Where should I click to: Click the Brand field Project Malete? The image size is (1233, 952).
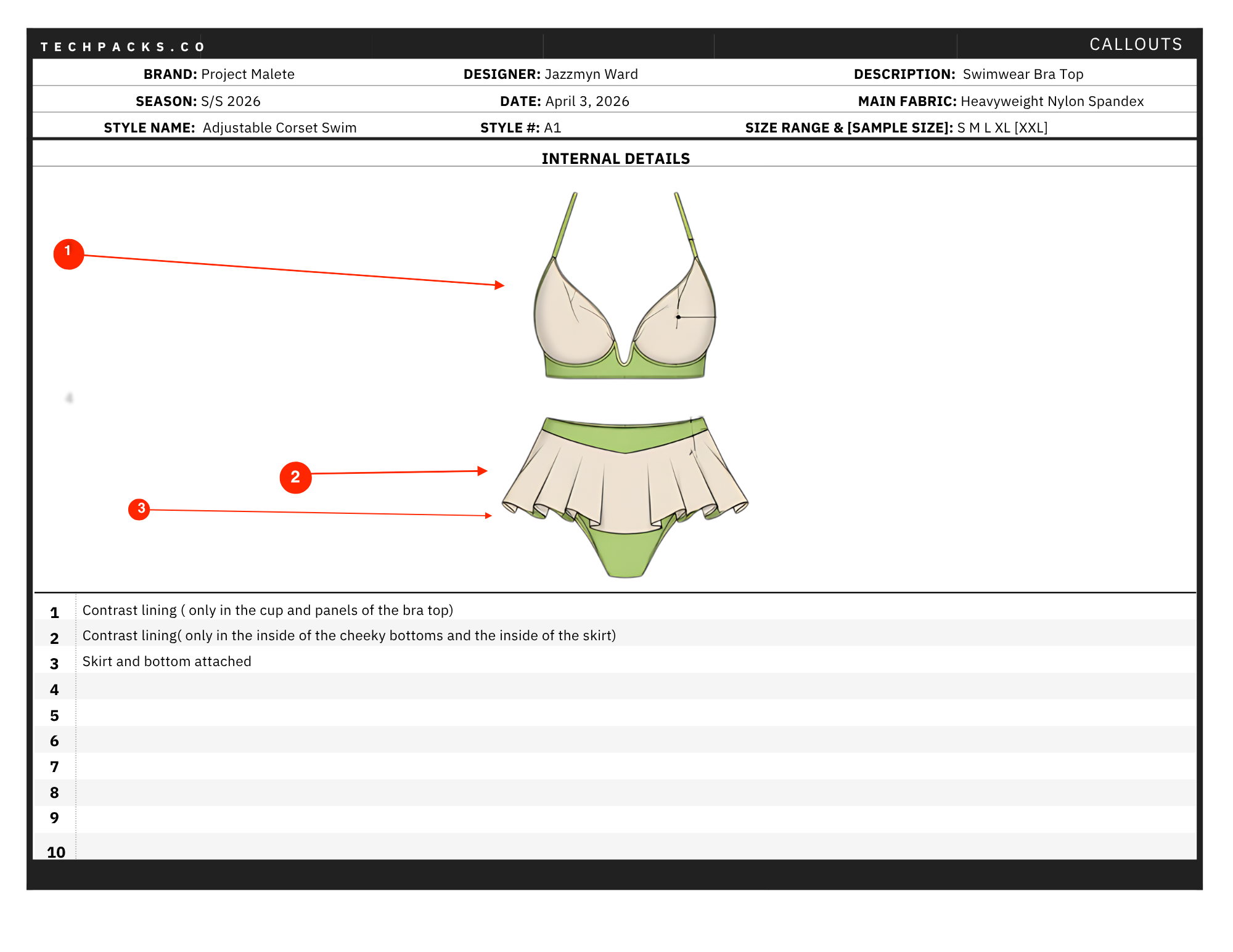pos(219,74)
